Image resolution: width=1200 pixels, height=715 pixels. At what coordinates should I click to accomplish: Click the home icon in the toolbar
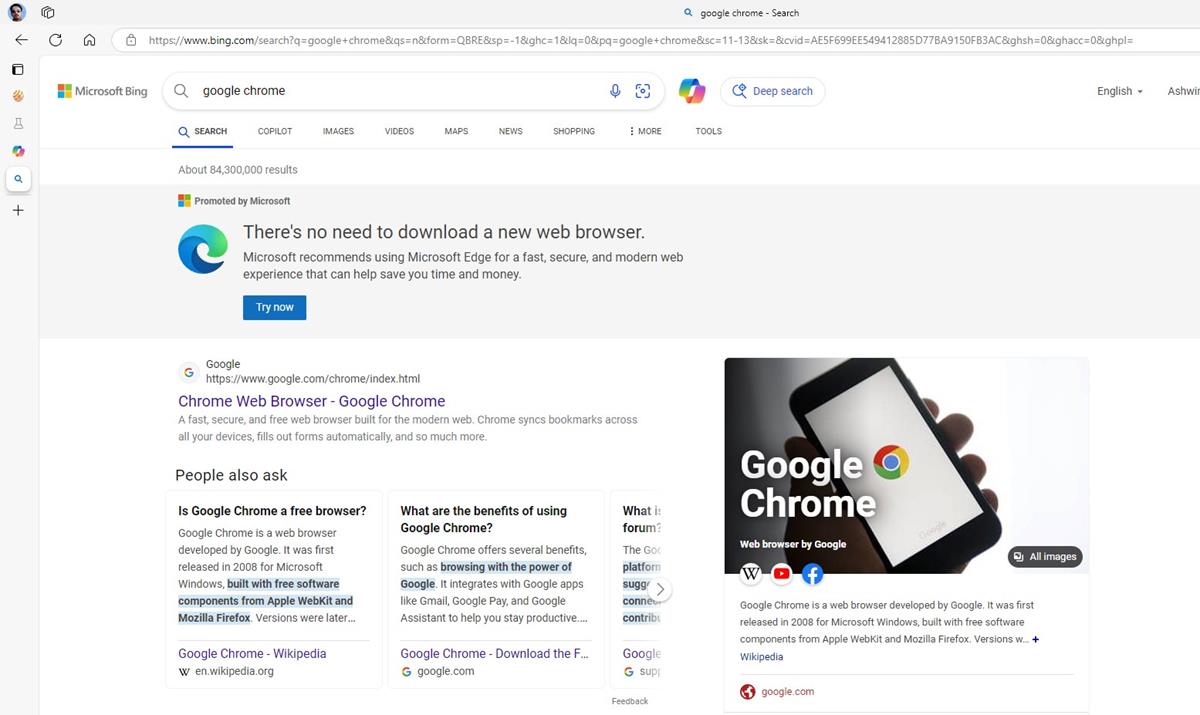89,40
